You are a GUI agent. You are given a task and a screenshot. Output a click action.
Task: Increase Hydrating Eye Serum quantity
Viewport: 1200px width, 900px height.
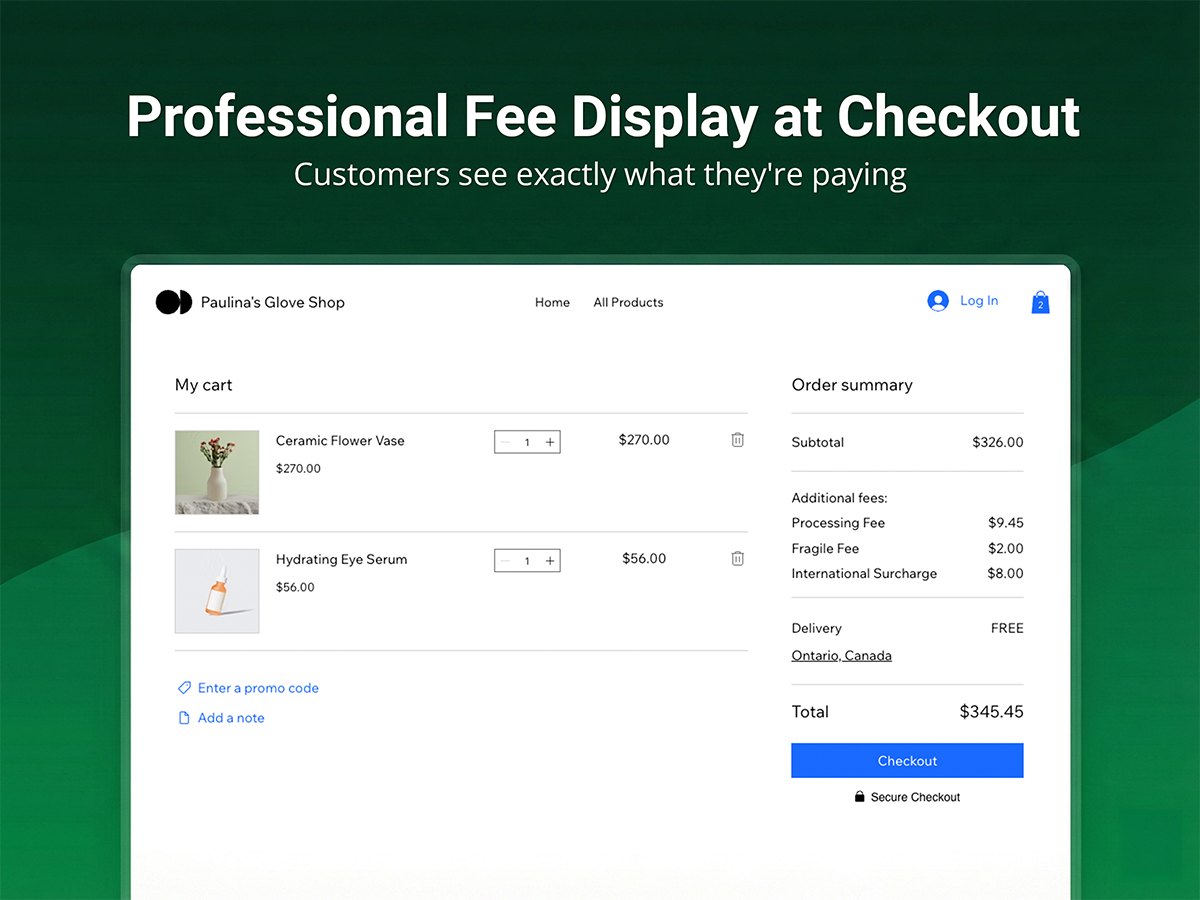549,561
